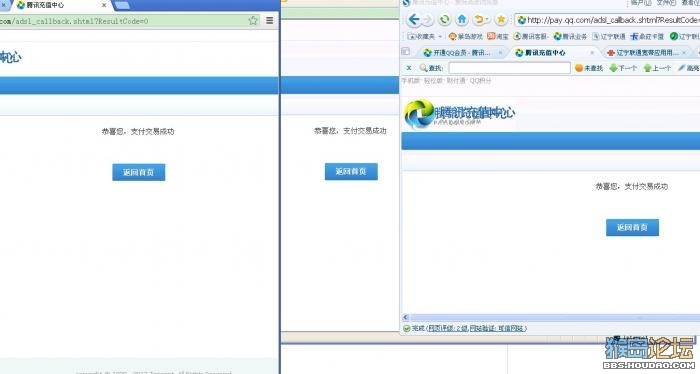Click 返回首页 button in middle window
700x374 pixels.
pyautogui.click(x=351, y=171)
